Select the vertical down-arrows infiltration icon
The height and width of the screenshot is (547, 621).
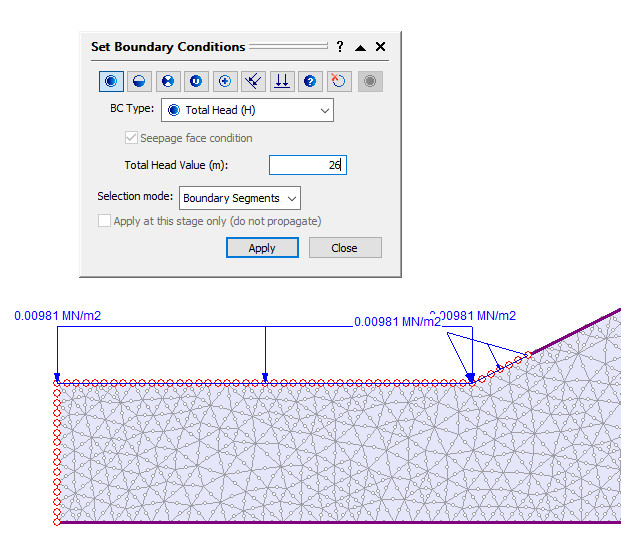click(x=283, y=81)
